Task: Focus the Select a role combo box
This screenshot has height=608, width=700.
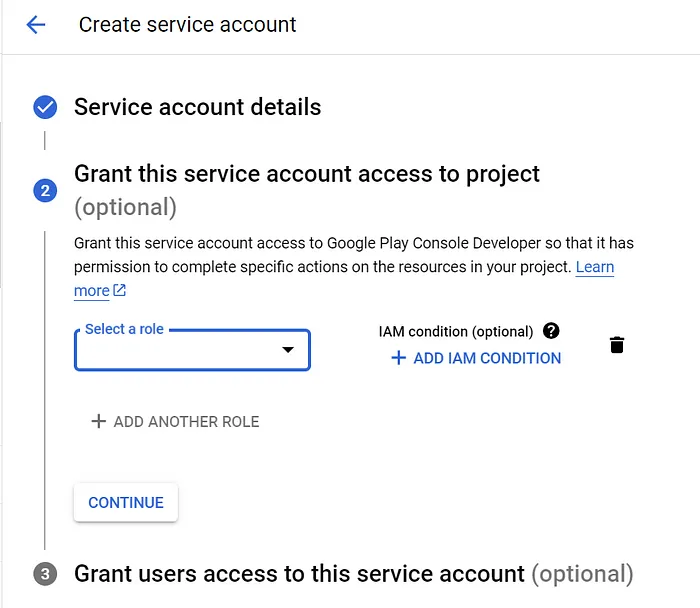Action: point(180,350)
